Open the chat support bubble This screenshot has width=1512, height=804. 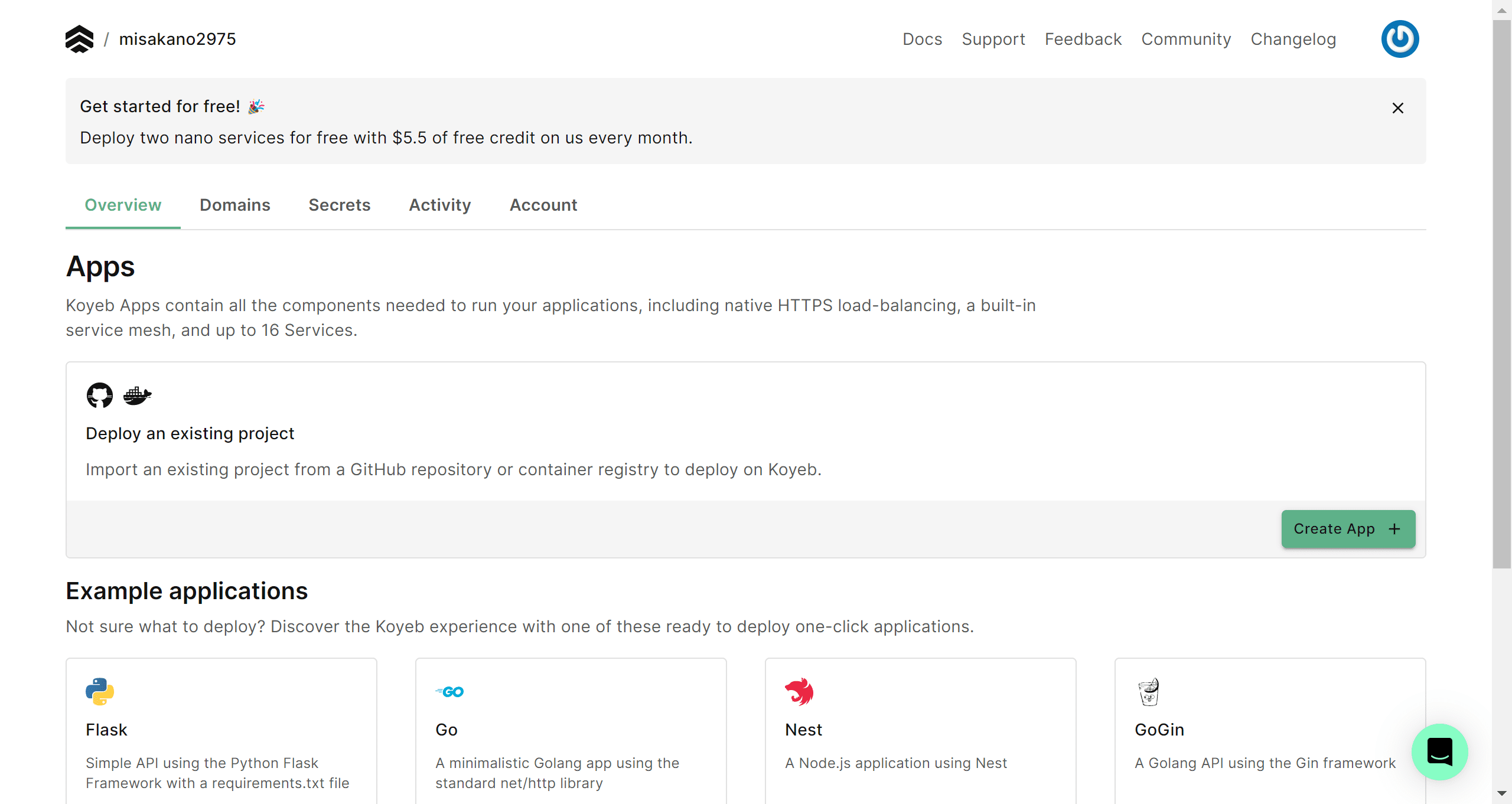pyautogui.click(x=1439, y=751)
